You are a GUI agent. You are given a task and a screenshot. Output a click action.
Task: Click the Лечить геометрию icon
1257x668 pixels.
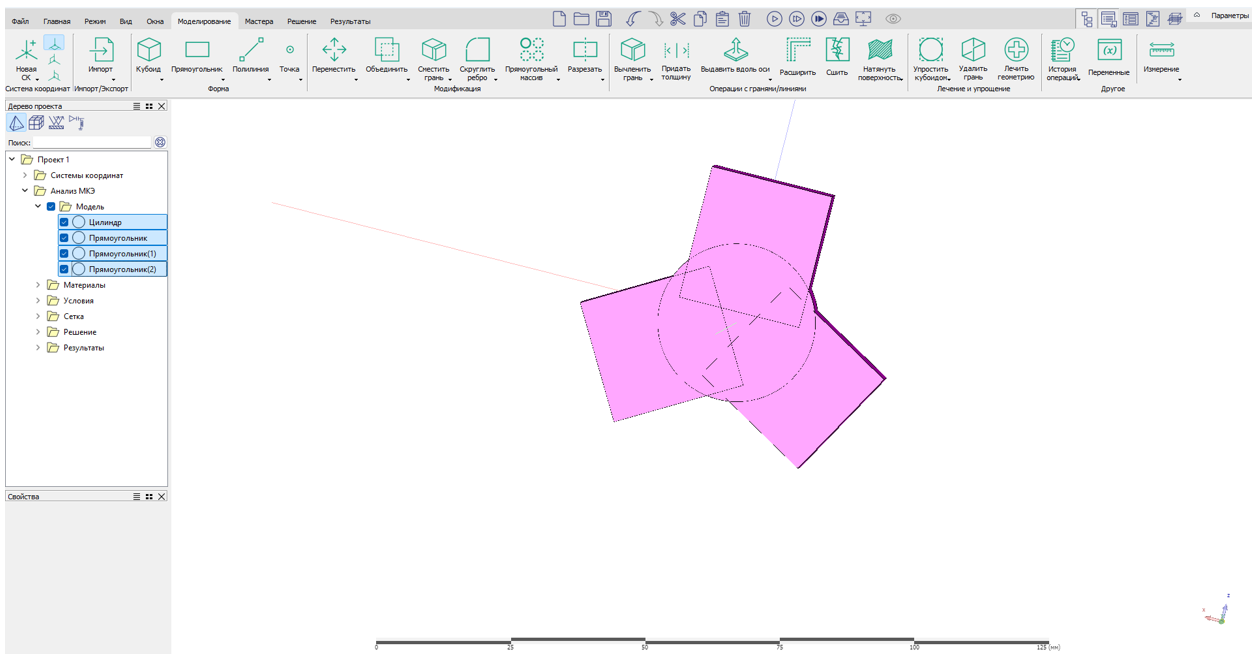1015,50
